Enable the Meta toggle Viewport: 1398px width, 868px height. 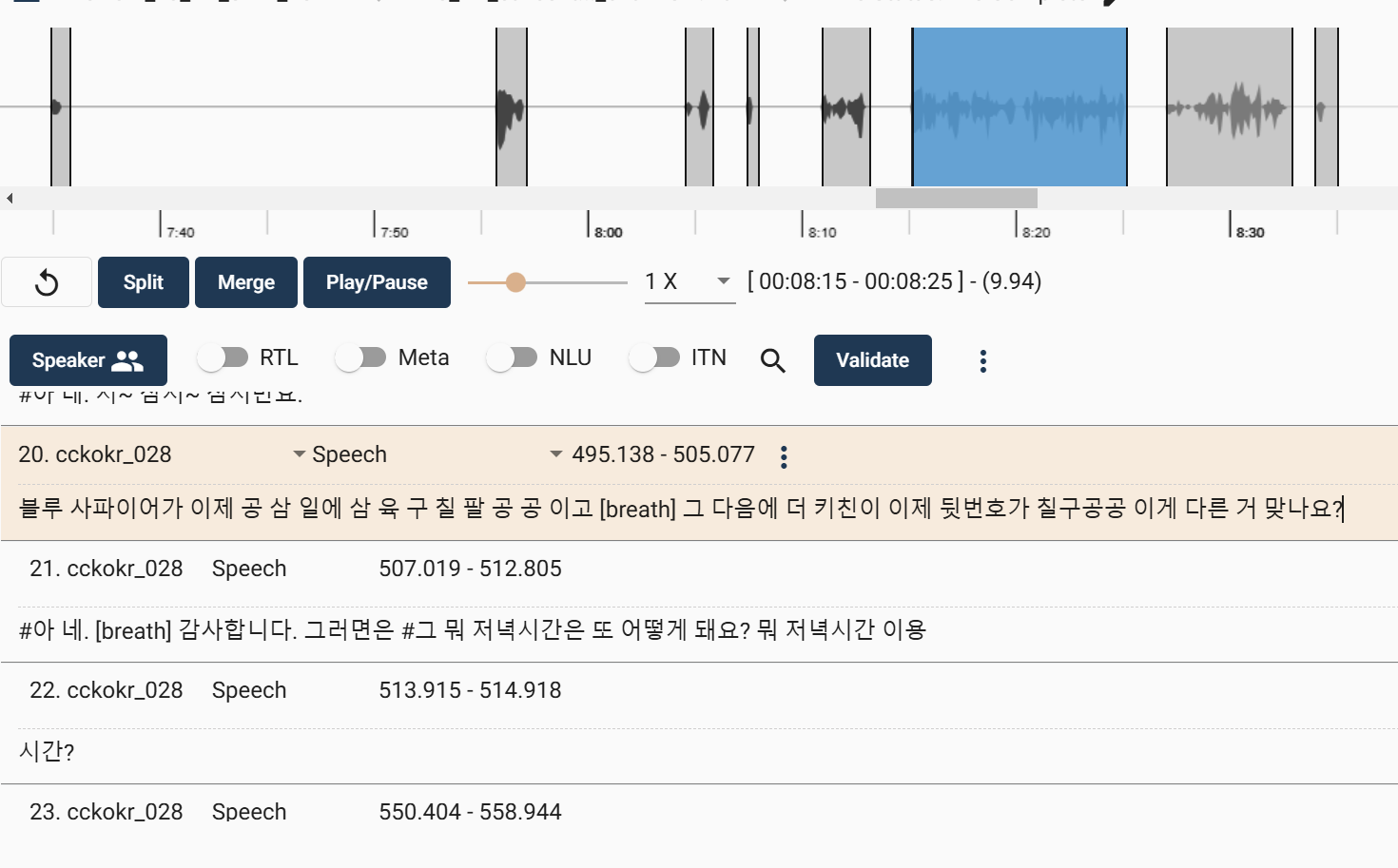click(360, 357)
